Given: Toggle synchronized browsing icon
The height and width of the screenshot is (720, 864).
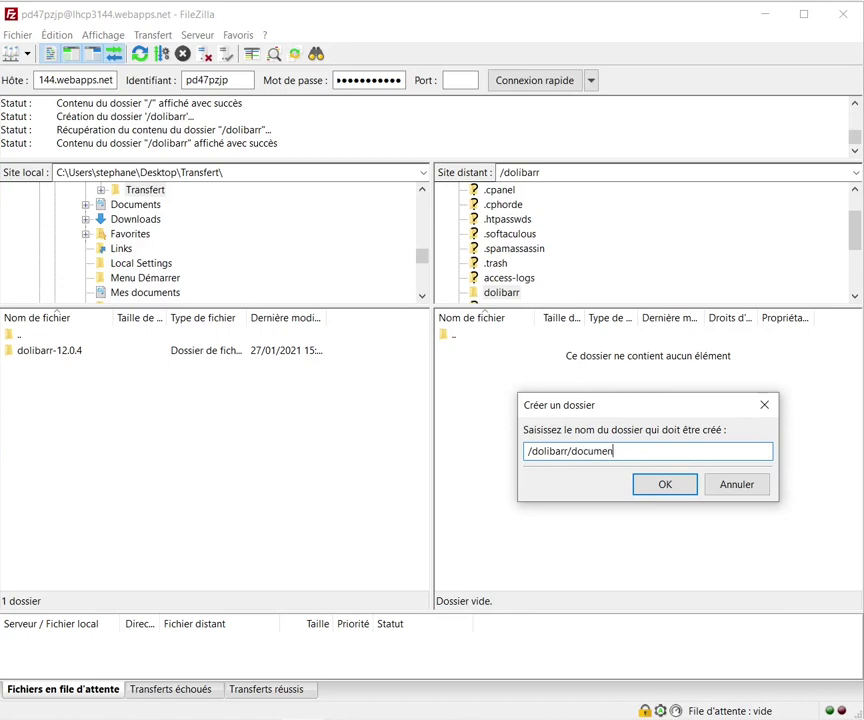Looking at the screenshot, I should (x=295, y=54).
